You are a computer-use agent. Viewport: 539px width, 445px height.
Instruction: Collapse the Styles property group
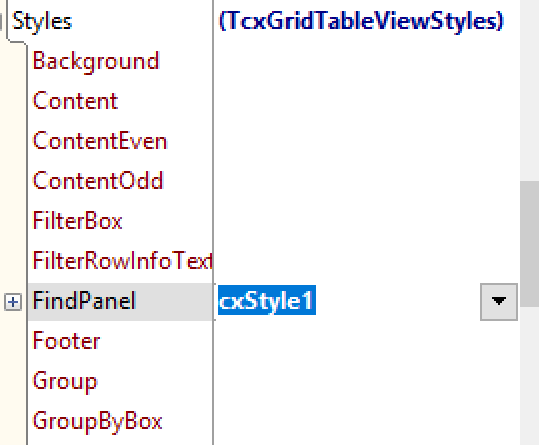(x=1, y=22)
